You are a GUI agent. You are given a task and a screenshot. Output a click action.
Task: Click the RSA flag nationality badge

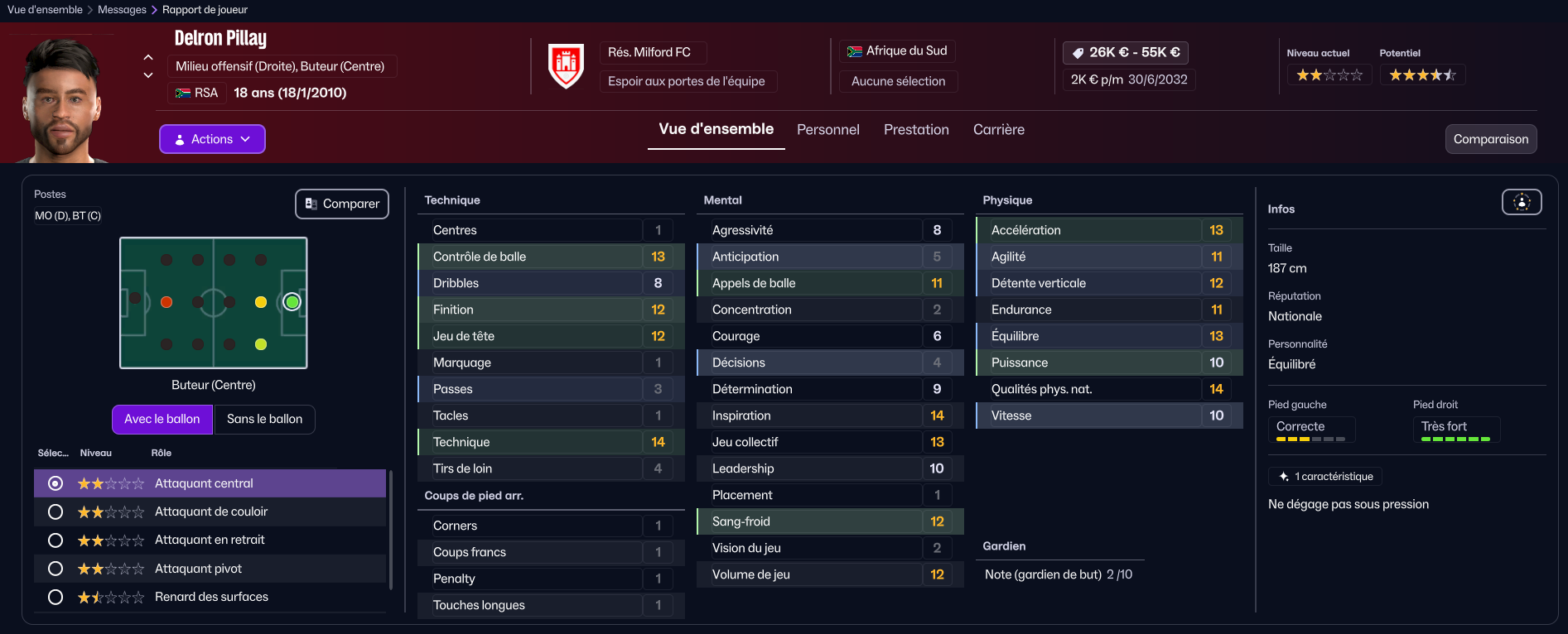[196, 93]
